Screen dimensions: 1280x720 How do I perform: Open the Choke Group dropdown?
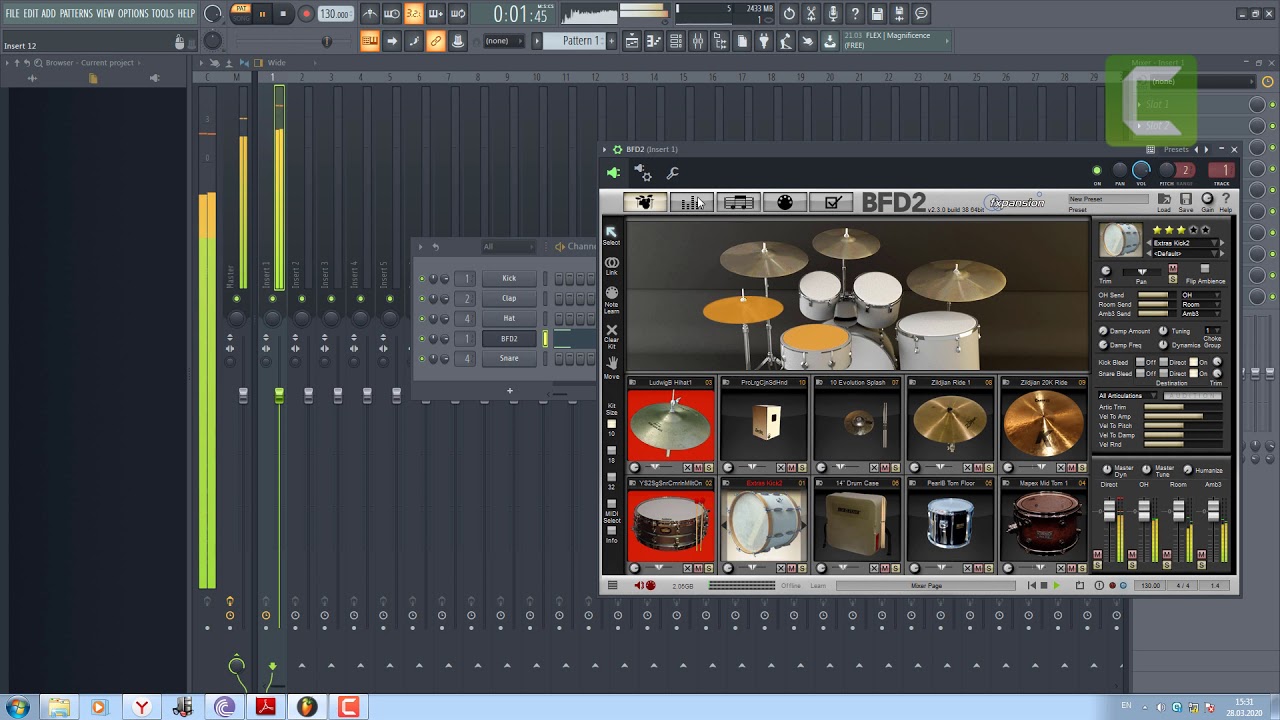pos(1213,331)
